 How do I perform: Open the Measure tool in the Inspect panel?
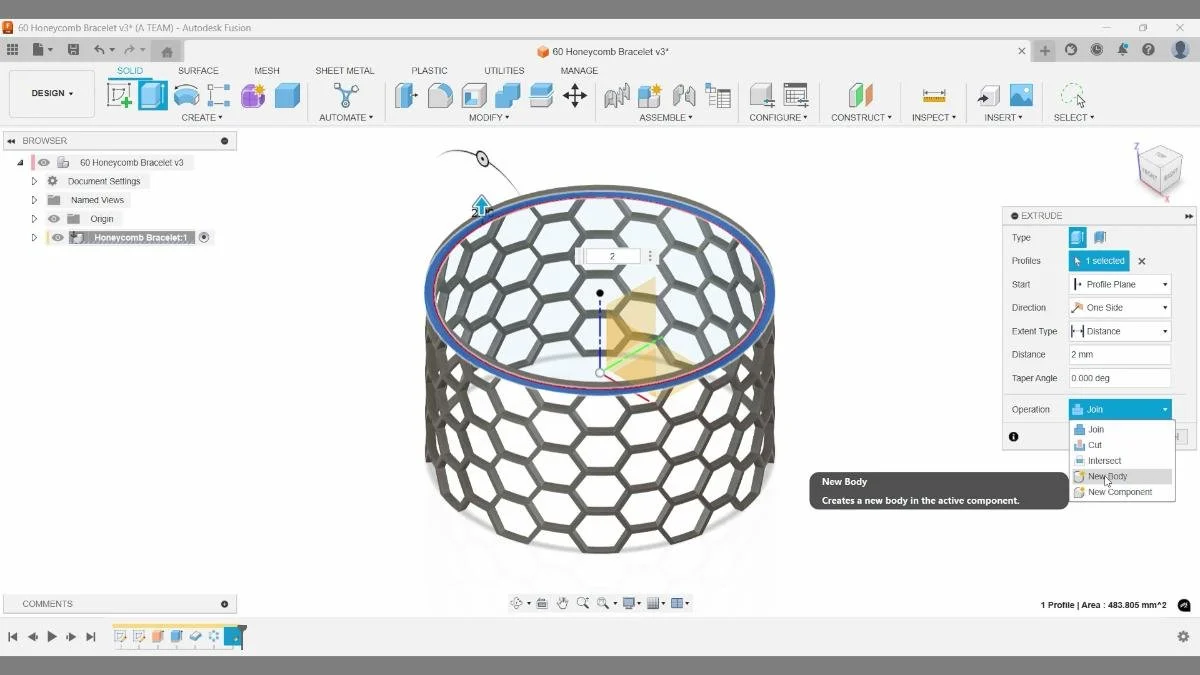pyautogui.click(x=933, y=95)
